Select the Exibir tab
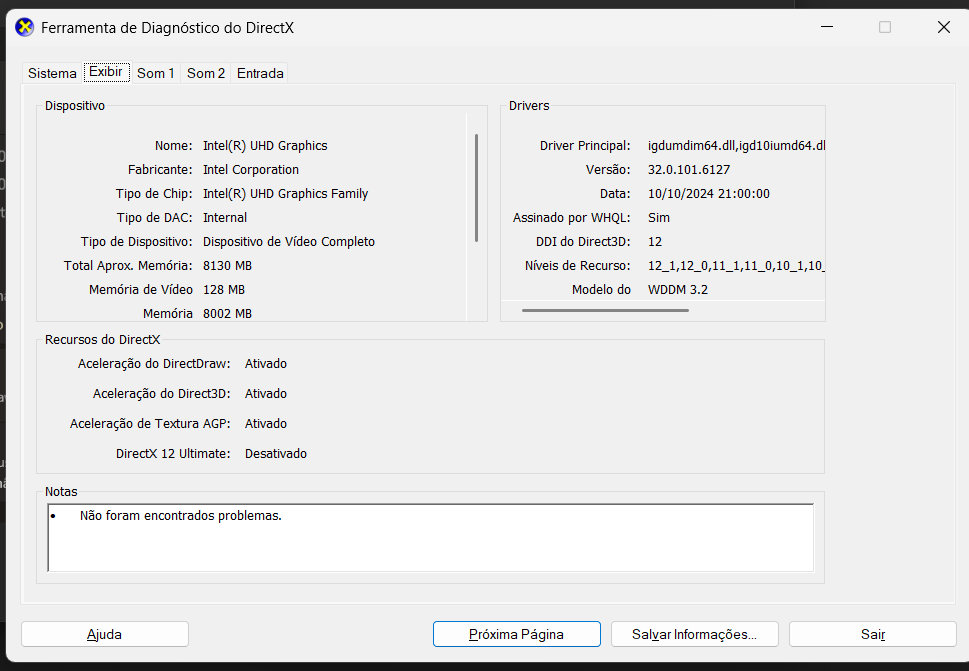Viewport: 969px width, 671px height. pos(106,72)
